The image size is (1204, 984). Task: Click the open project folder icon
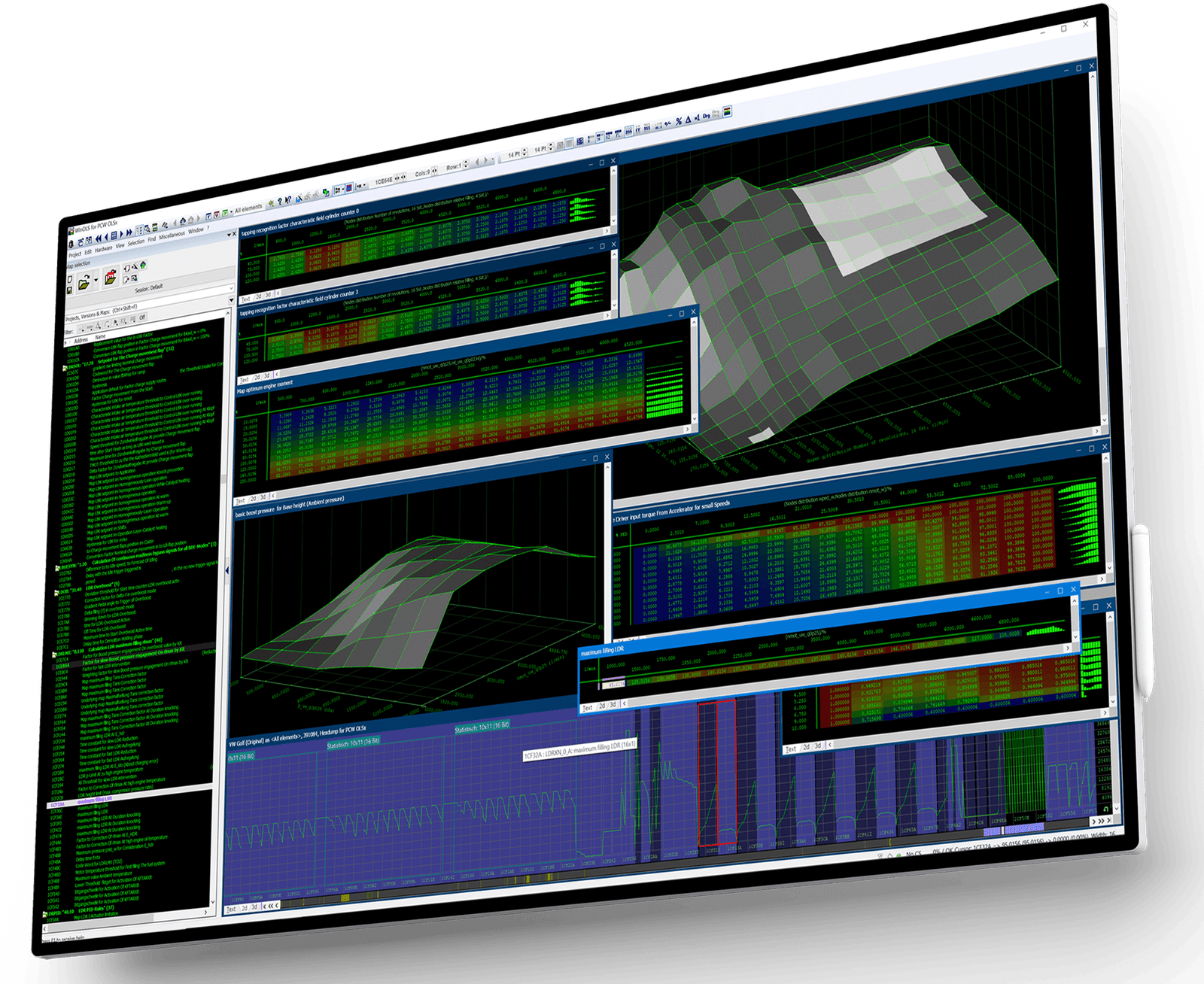[x=84, y=282]
